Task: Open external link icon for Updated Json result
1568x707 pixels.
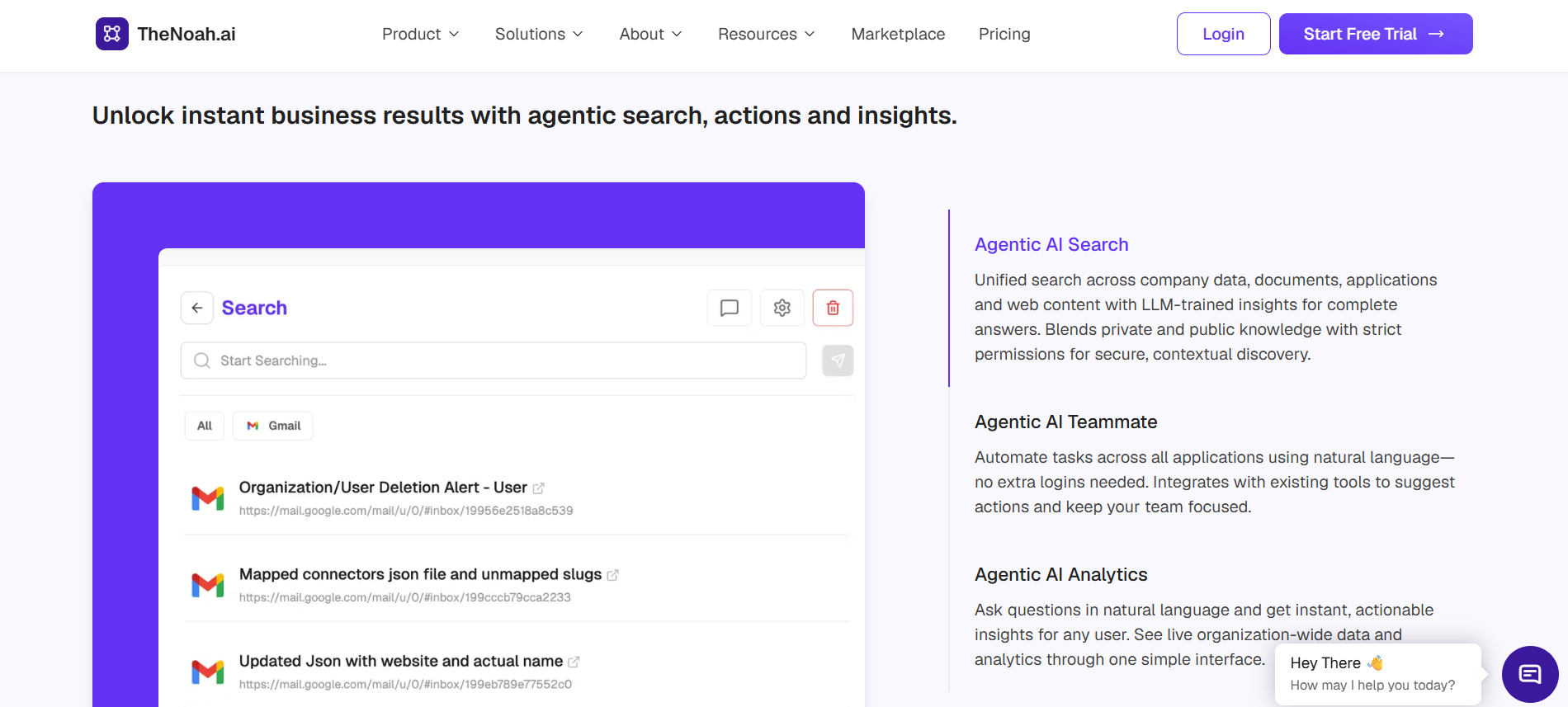Action: (x=574, y=662)
